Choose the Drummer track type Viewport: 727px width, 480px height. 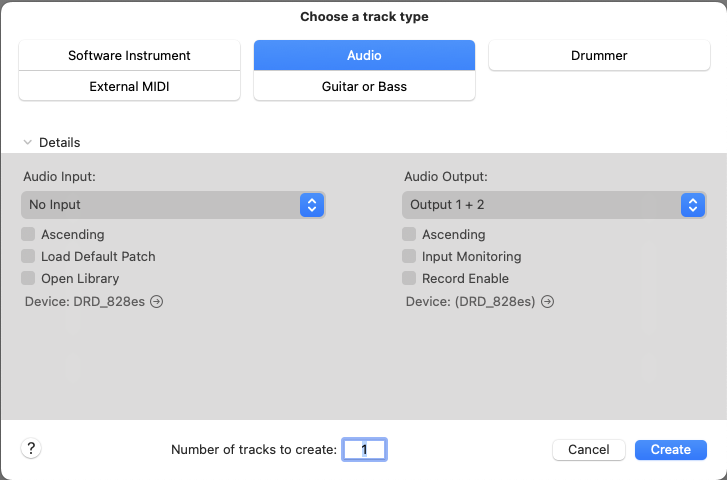[599, 56]
